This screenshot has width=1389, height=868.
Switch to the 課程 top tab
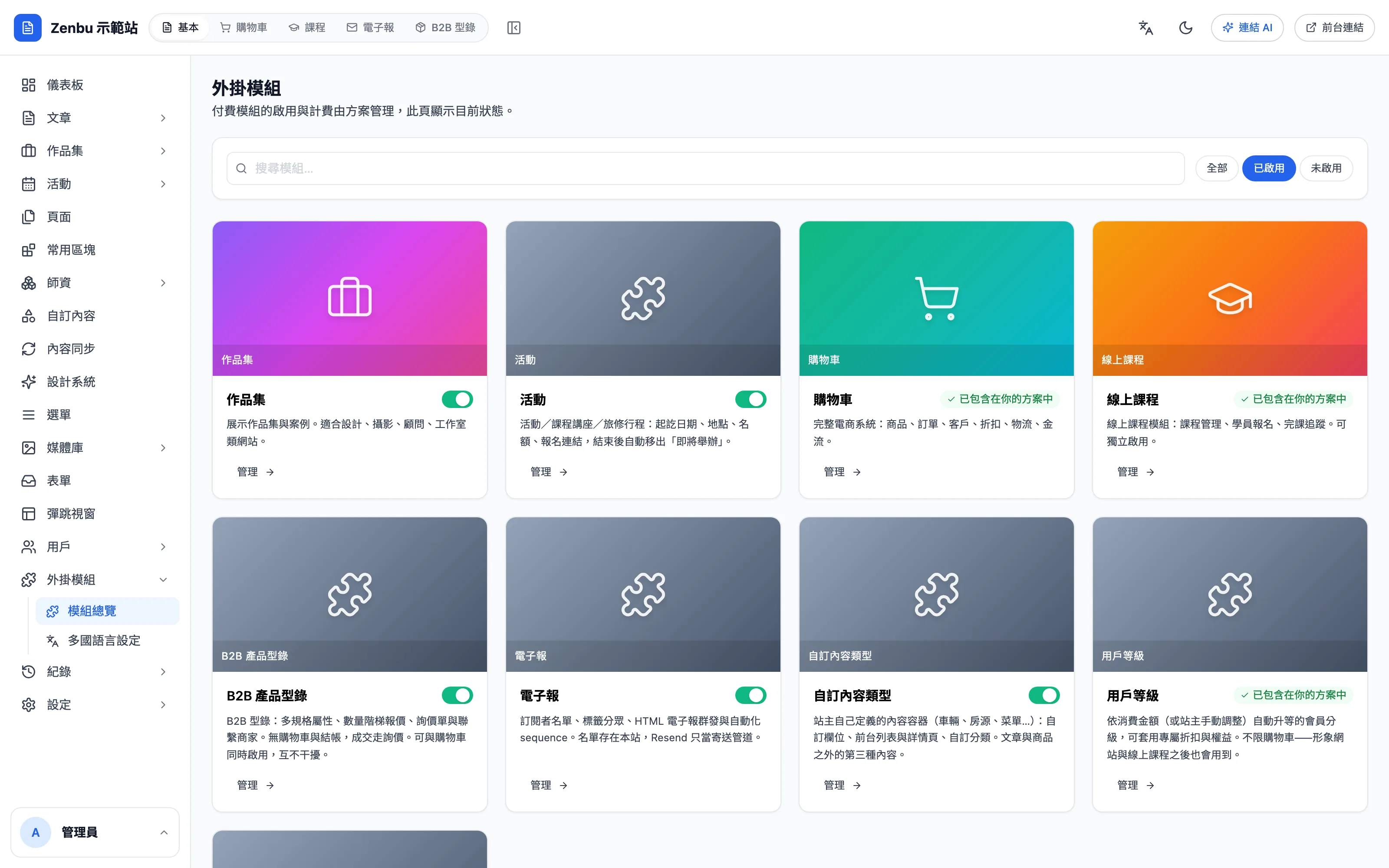(x=307, y=27)
